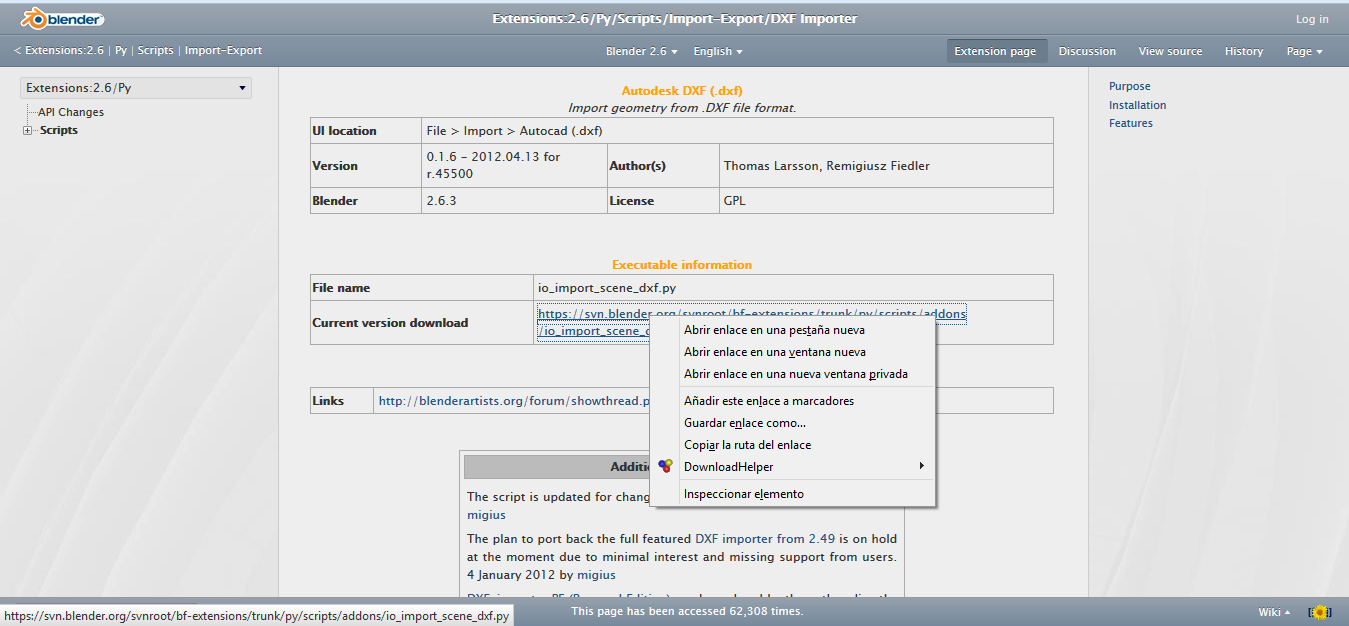Viewport: 1349px width, 626px height.
Task: Choose Abrir enlace en una pestaña nueva
Action: click(792, 330)
